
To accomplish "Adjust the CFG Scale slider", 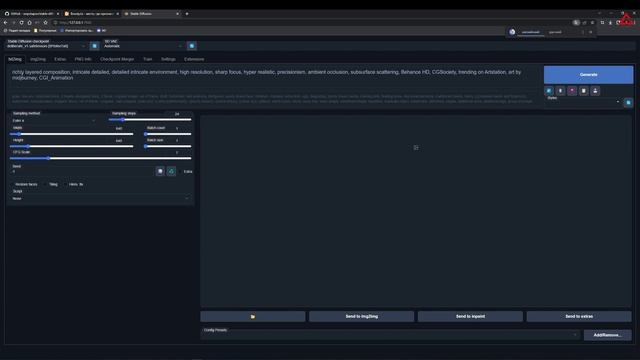I will click(100, 158).
